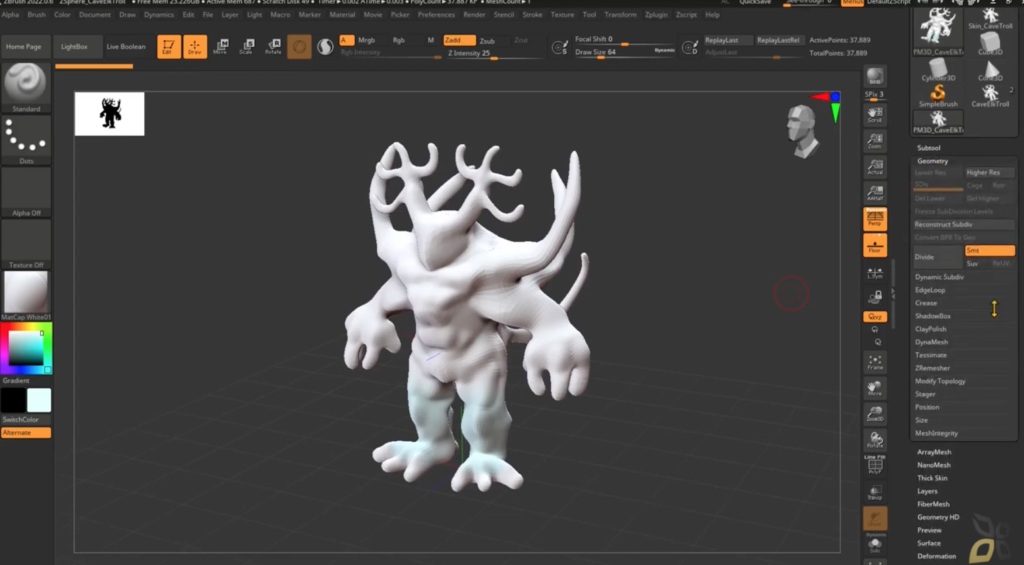Screen dimensions: 1024x565
Task: Open the Stroke menu
Action: click(x=532, y=14)
